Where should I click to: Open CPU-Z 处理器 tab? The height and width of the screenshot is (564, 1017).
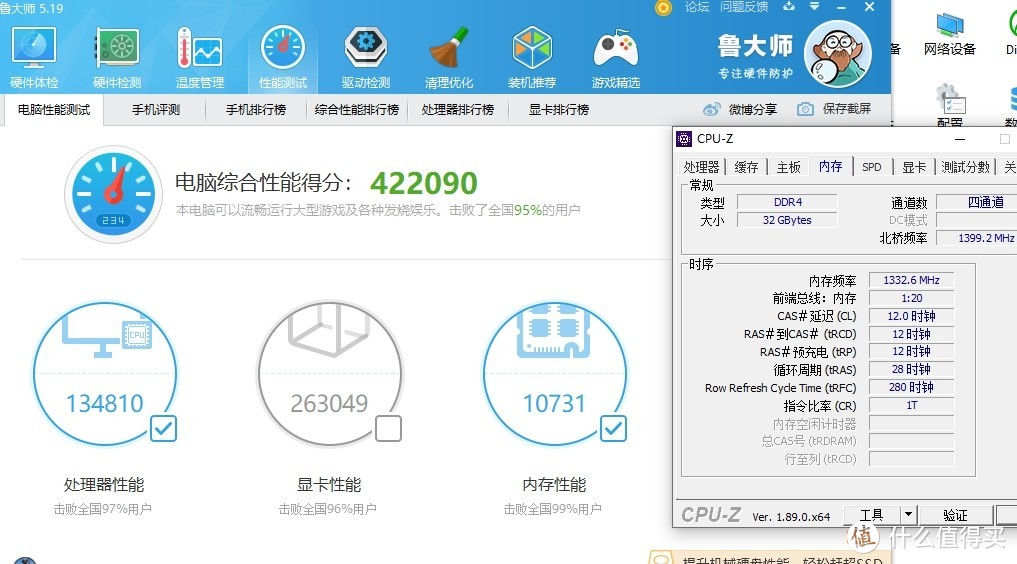coord(701,167)
